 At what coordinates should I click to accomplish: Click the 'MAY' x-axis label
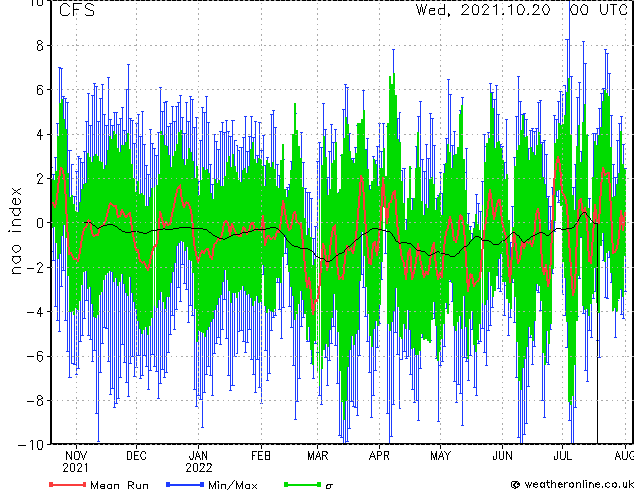click(440, 456)
